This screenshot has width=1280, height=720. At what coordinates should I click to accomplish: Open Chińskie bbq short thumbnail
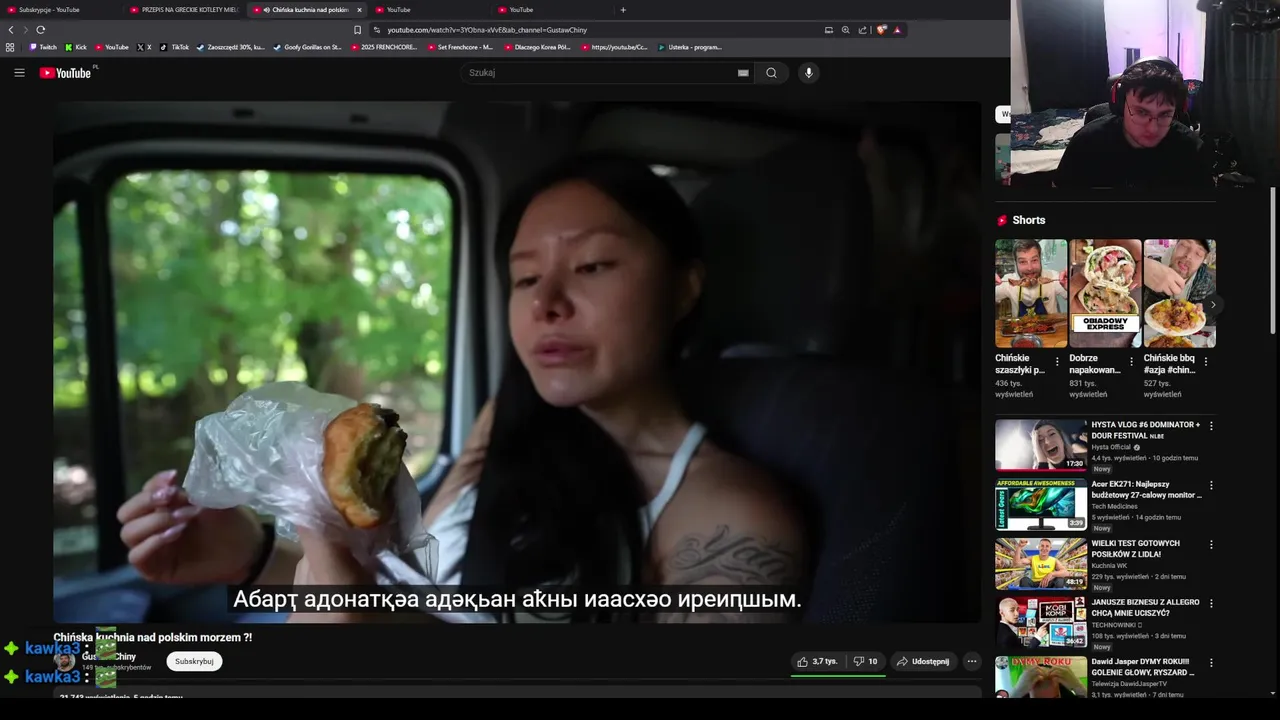pos(1180,293)
